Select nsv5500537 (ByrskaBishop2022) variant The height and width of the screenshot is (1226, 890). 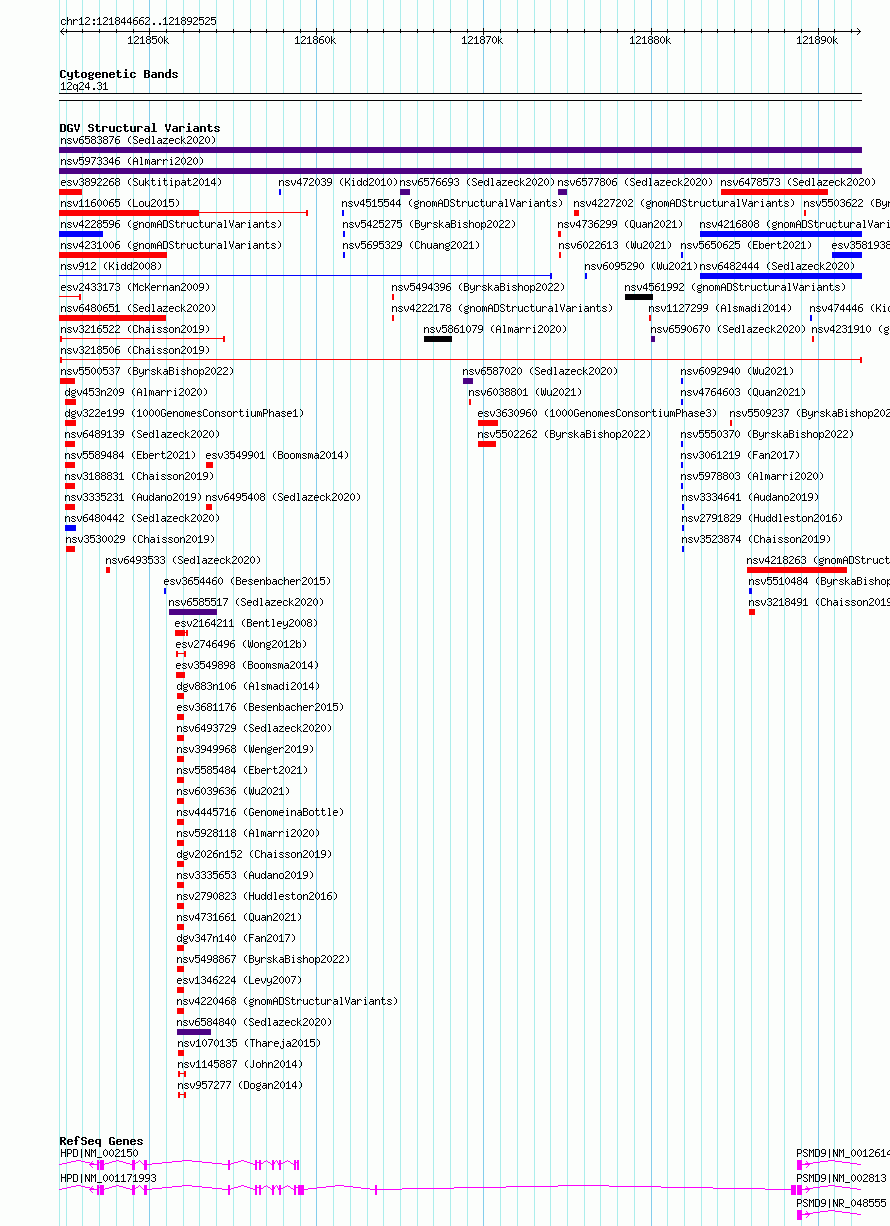pyautogui.click(x=147, y=371)
